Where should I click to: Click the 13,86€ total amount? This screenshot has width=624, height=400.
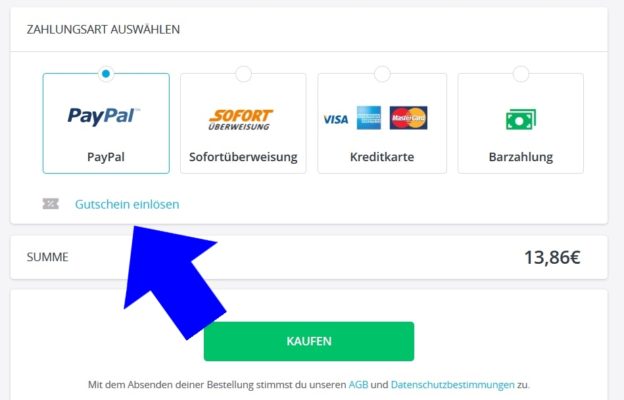[552, 257]
